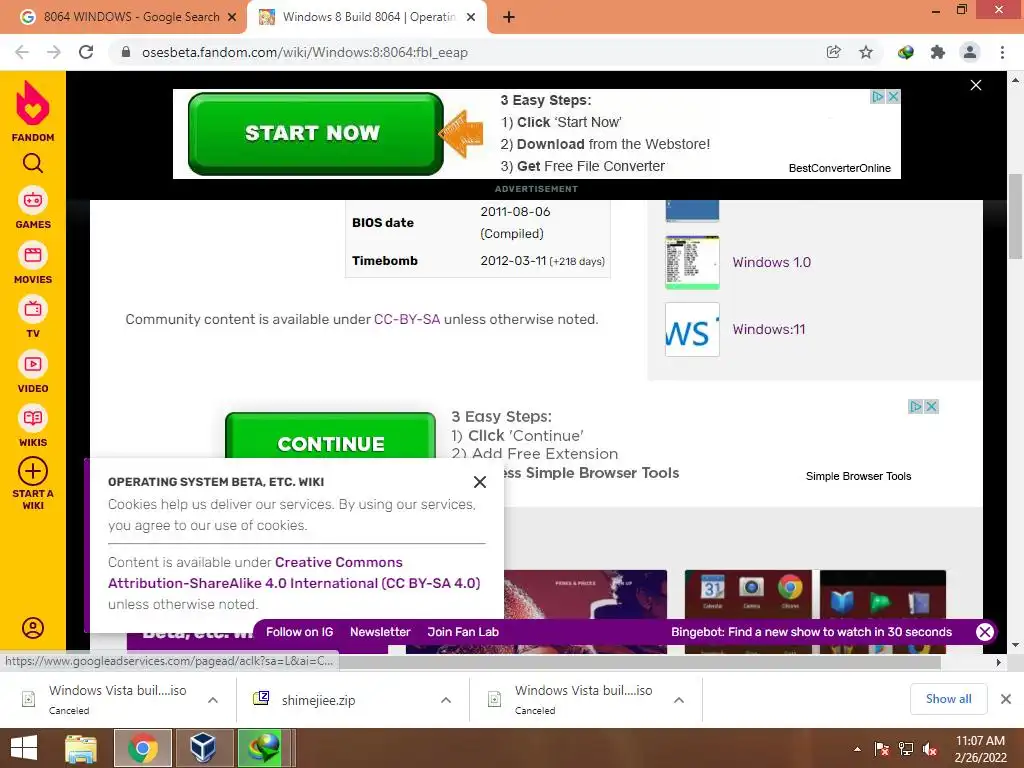Expand options for shimejiee.zip download
Screen dimensions: 1024x768
point(446,700)
